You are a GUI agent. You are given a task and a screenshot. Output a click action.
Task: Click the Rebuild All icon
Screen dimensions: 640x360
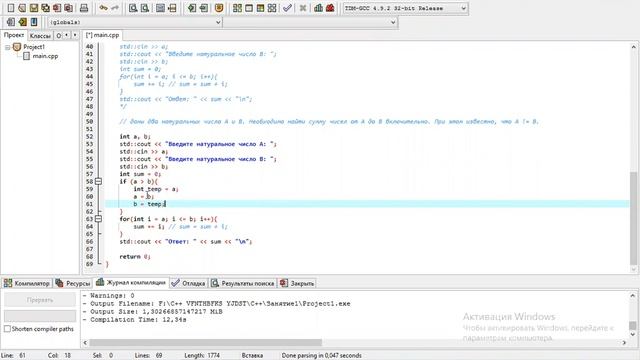pyautogui.click(x=272, y=8)
